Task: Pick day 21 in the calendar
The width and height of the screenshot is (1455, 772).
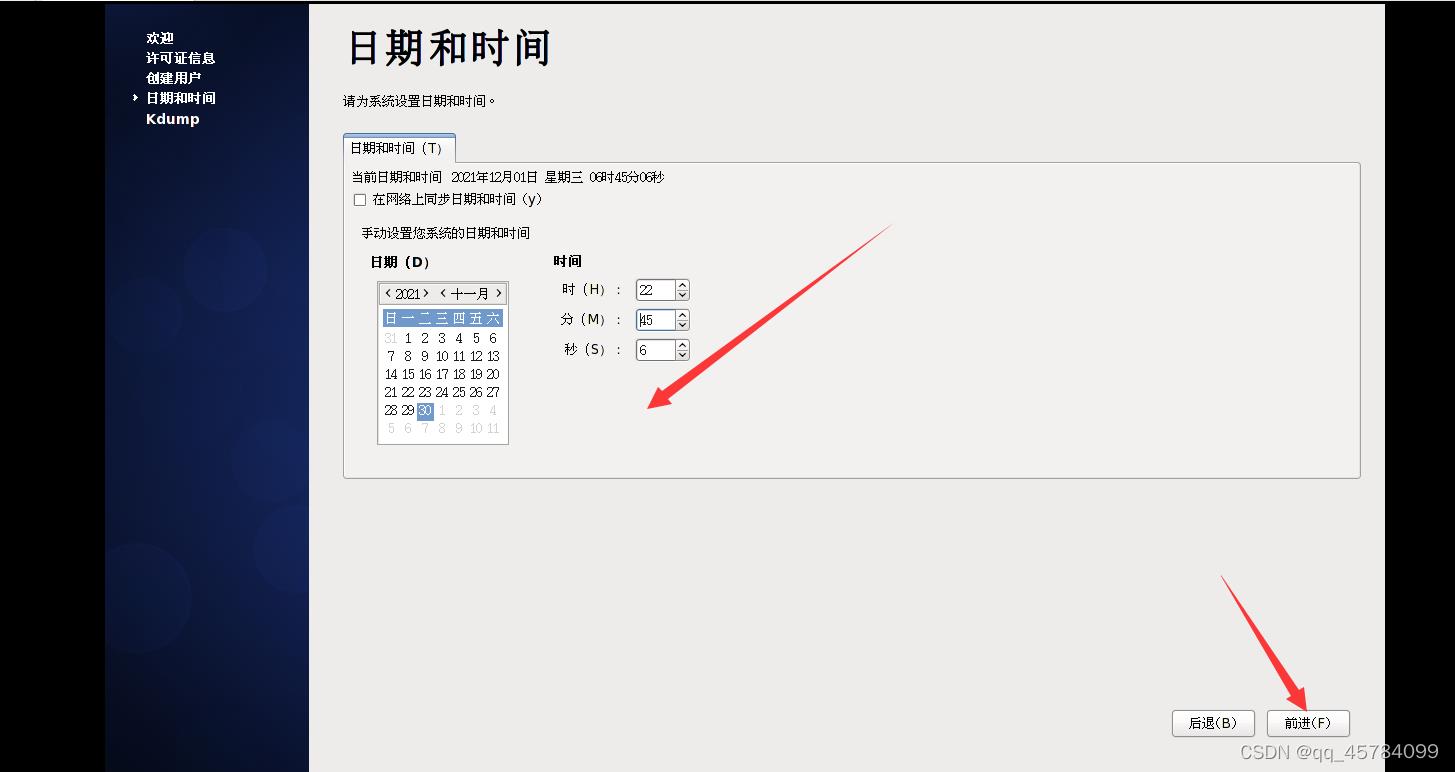Action: tap(391, 392)
